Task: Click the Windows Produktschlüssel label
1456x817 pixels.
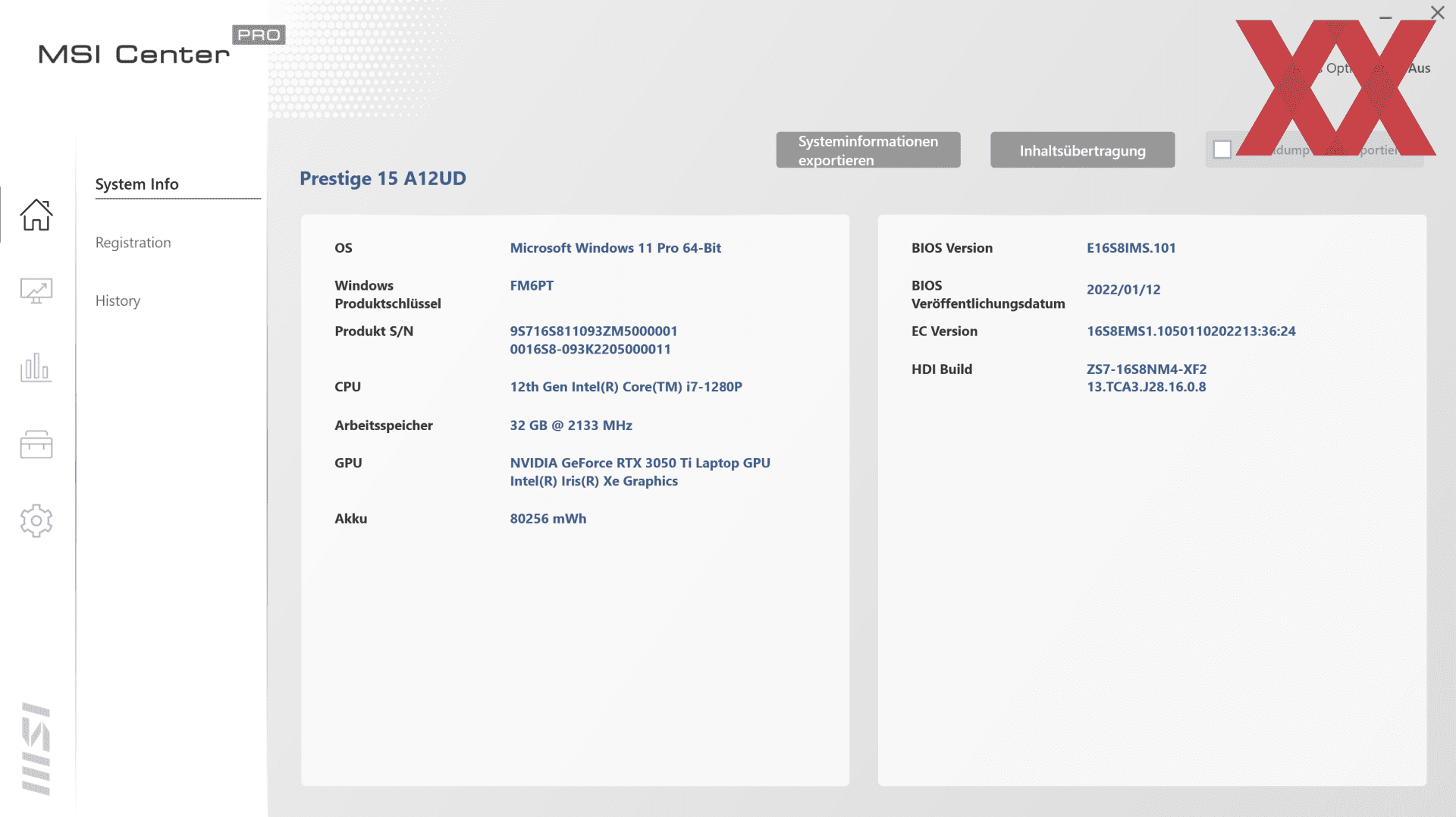Action: [388, 294]
